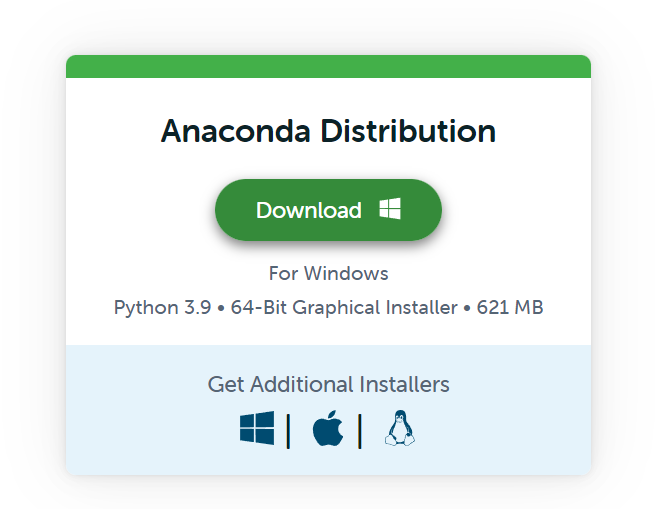
Task: Choose the Linux penguin installer icon
Action: pyautogui.click(x=400, y=428)
